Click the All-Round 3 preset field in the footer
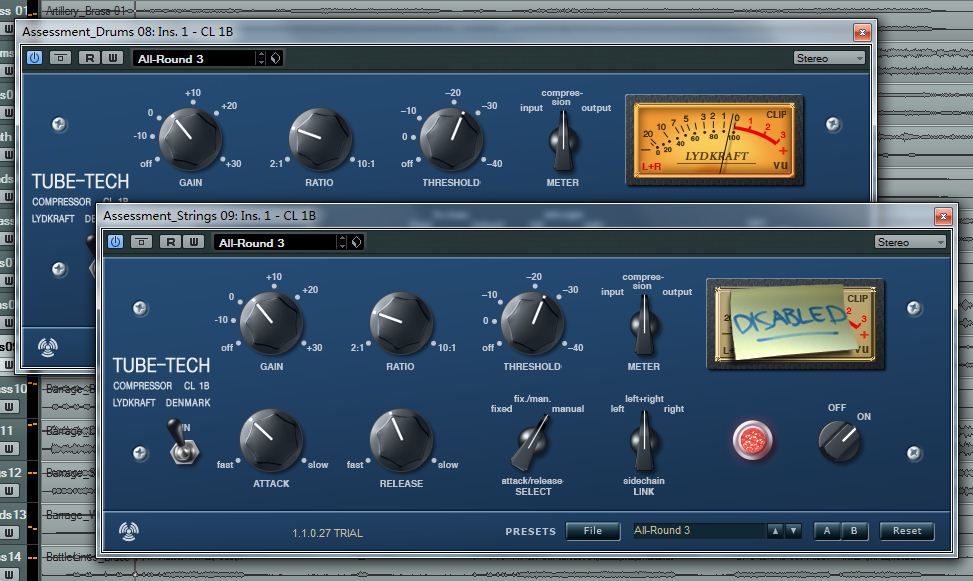Viewport: 973px width, 581px height. [x=698, y=531]
